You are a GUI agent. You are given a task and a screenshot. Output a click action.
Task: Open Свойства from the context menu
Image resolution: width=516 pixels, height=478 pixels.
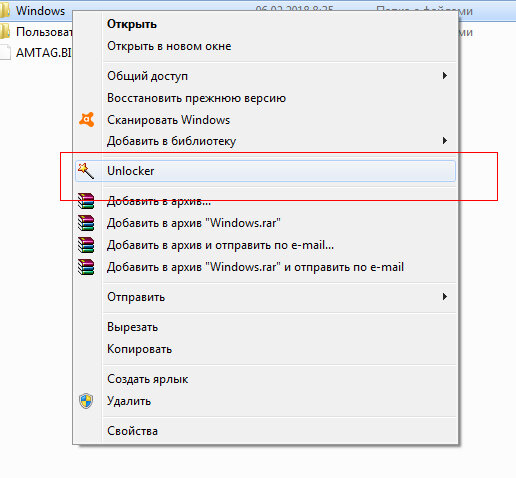coord(132,431)
